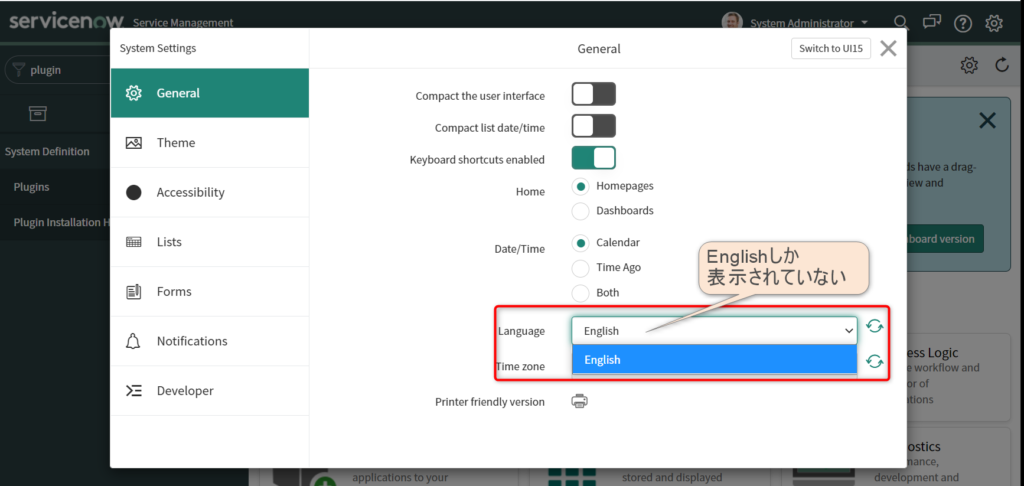
Task: Open the settings gear in top banner
Action: (x=994, y=24)
